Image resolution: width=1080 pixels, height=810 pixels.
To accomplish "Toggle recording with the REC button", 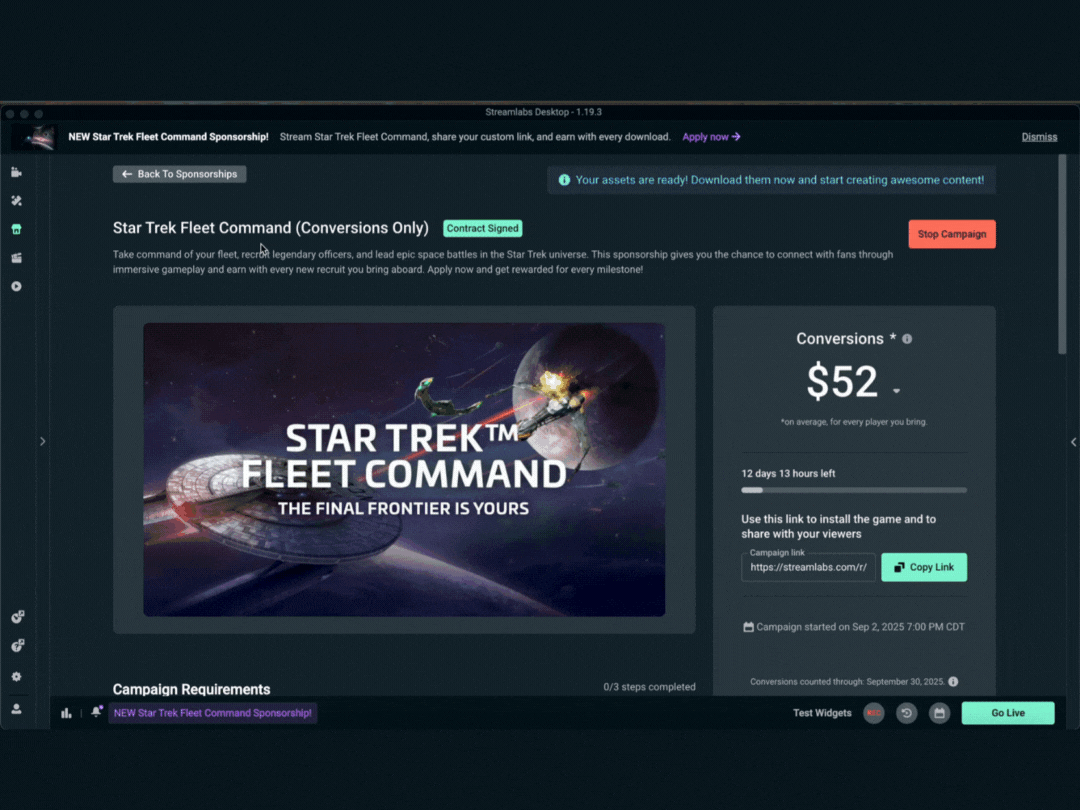I will (x=874, y=713).
